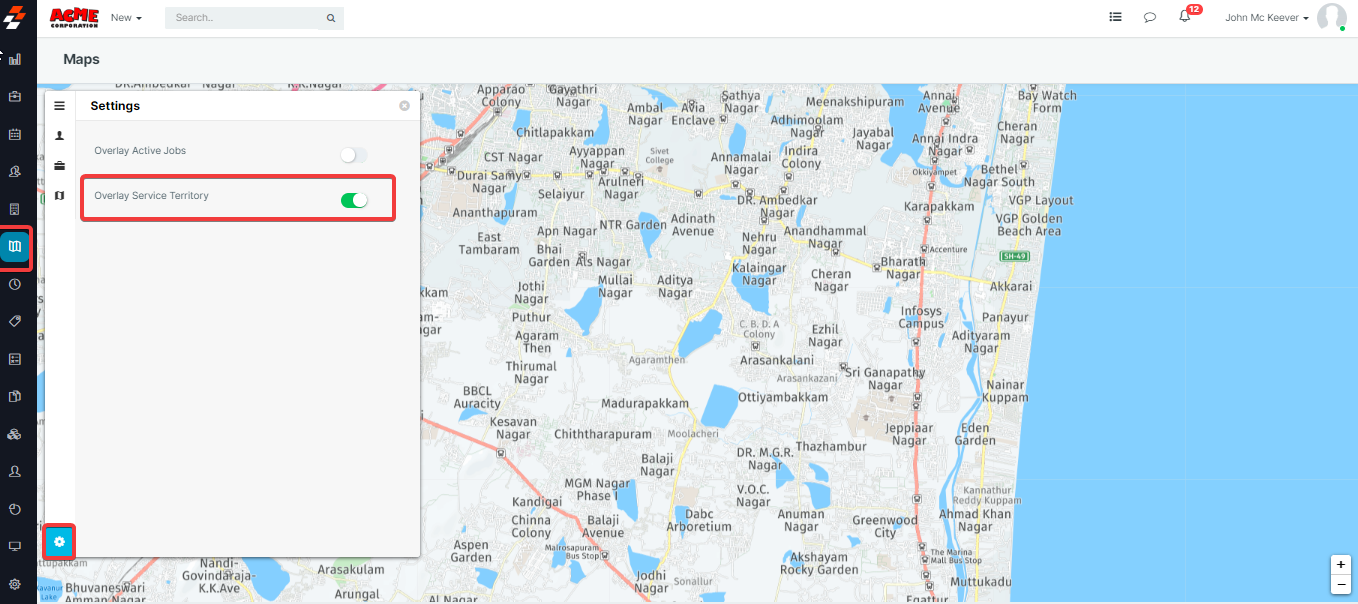This screenshot has width=1358, height=604.
Task: Expand the John Mc Keever user menu
Action: pos(1267,18)
